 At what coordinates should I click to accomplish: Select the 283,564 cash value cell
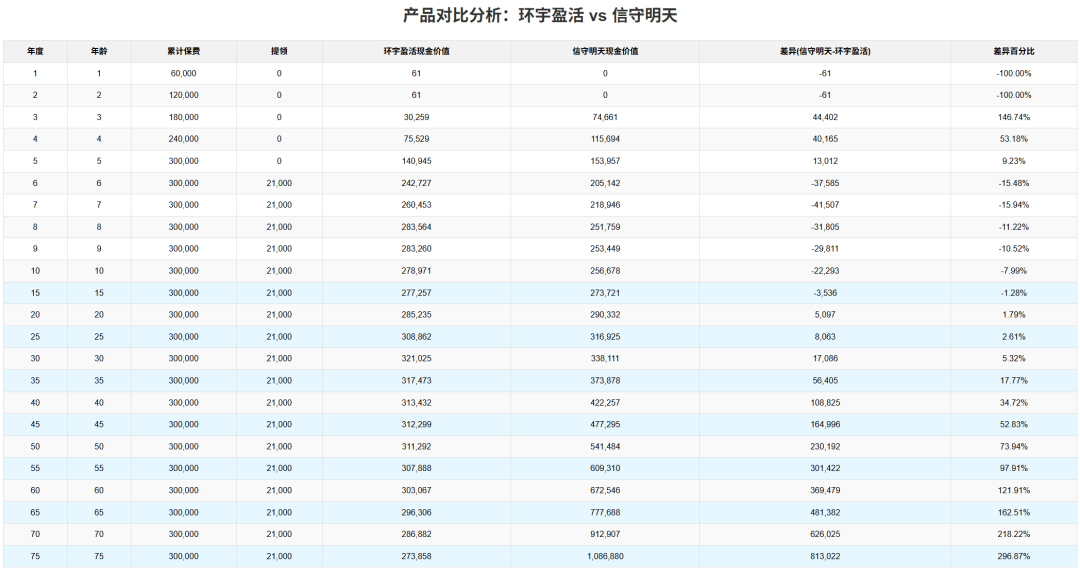[x=416, y=227]
